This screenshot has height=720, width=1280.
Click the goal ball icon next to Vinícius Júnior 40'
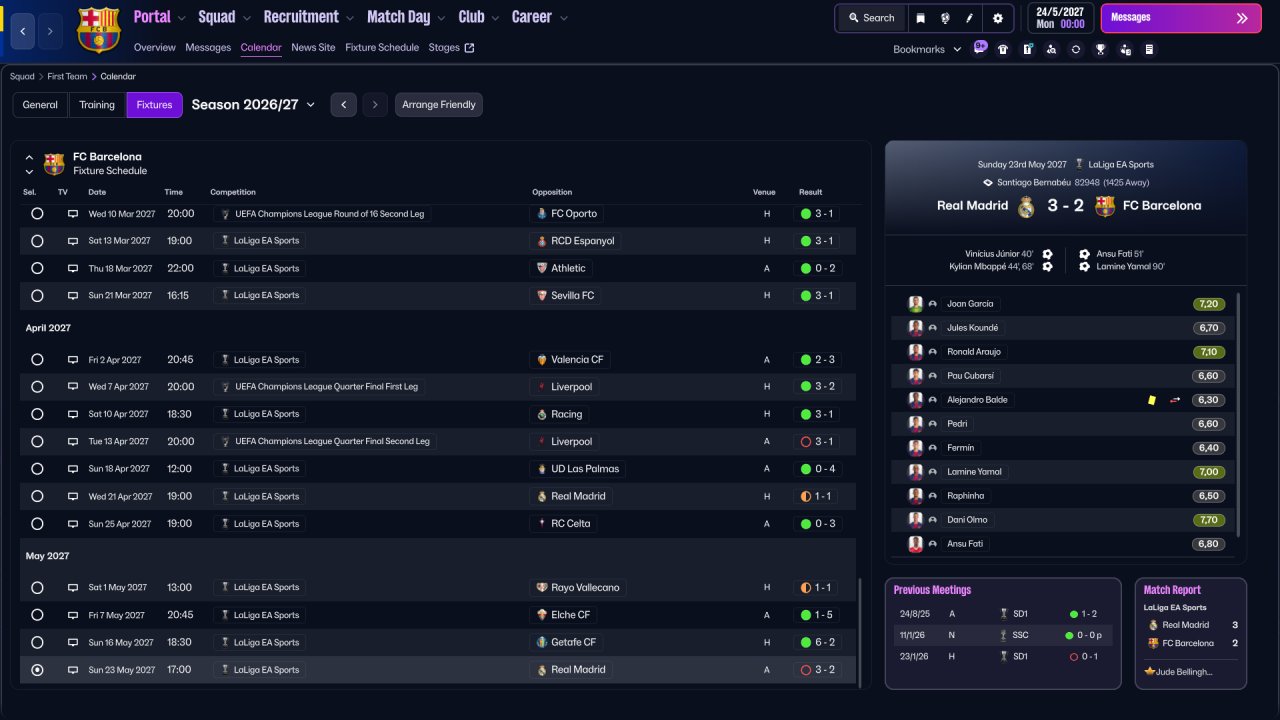1047,254
